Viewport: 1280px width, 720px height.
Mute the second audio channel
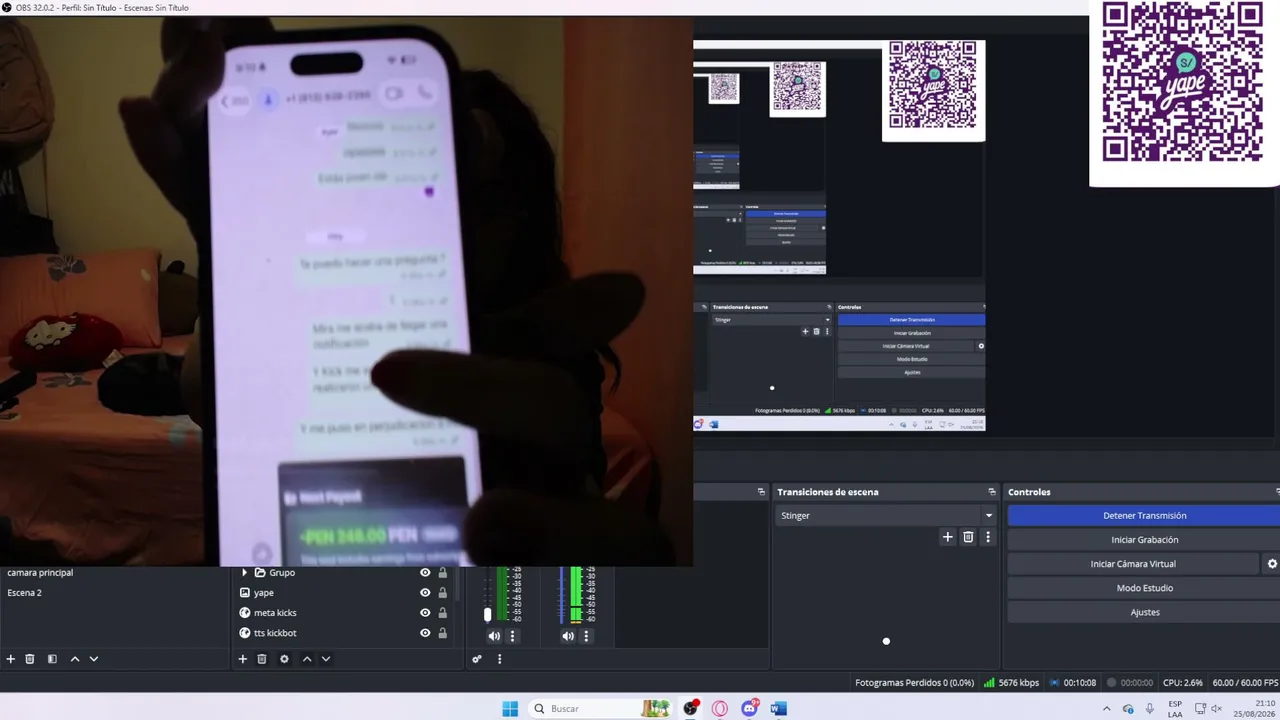point(568,636)
